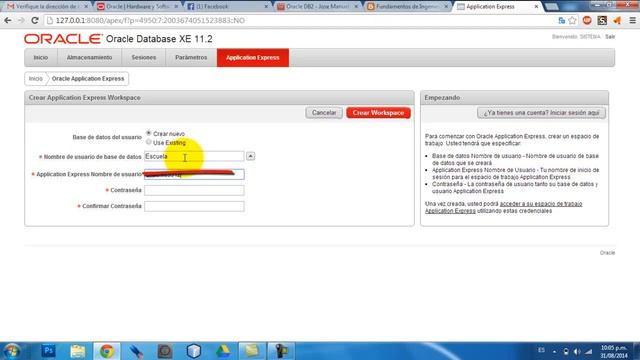Click Inicio breadcrumb link

tap(36, 78)
